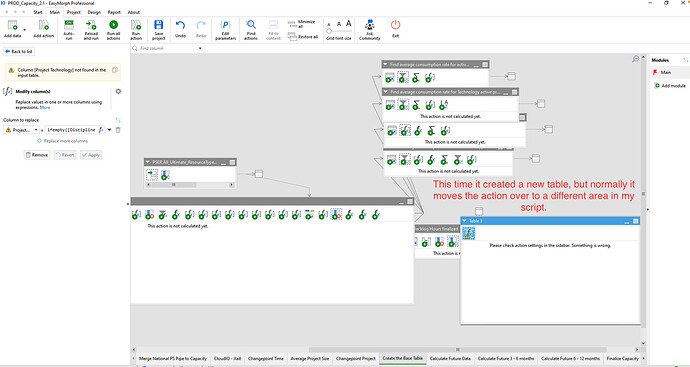Adjust the Grid font size slider
Viewport: 690px width, 367px height.
339,31
